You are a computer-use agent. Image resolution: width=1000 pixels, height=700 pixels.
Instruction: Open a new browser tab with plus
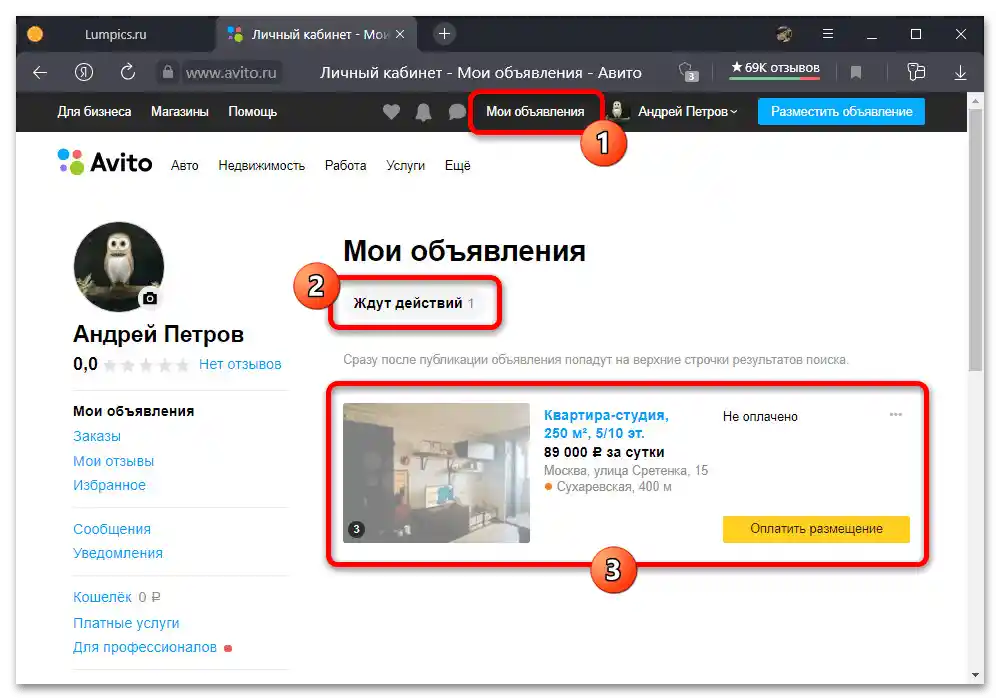pyautogui.click(x=445, y=34)
